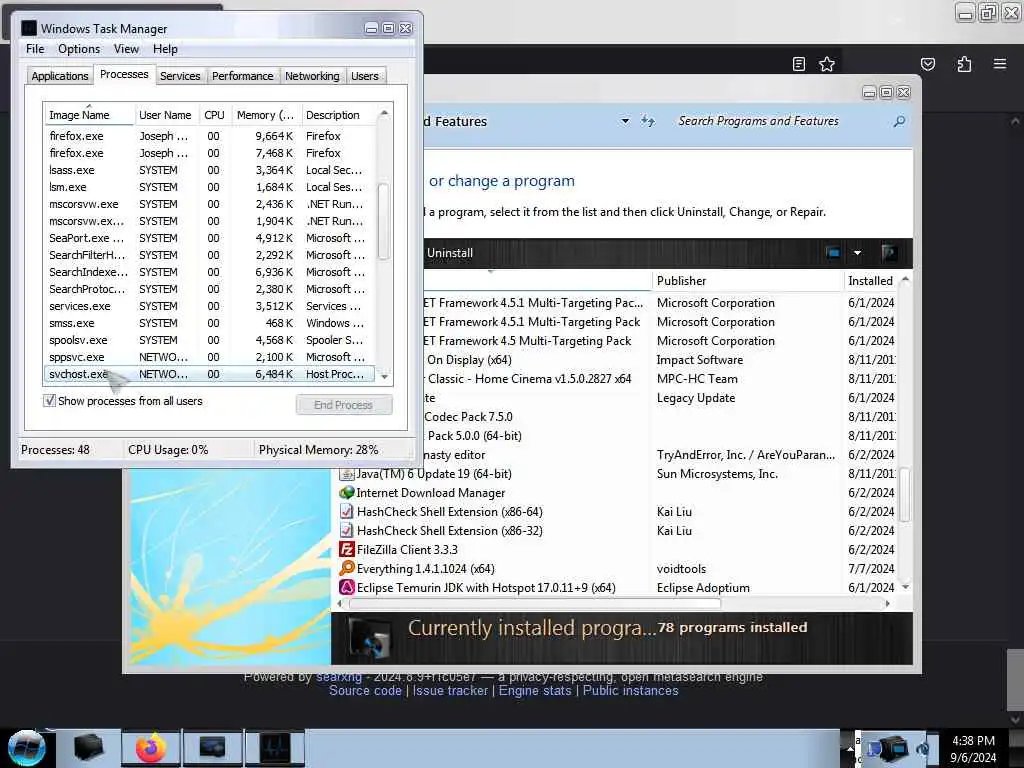The width and height of the screenshot is (1024, 768).
Task: Click the Eclipse Temurin JDK icon
Action: pyautogui.click(x=347, y=587)
